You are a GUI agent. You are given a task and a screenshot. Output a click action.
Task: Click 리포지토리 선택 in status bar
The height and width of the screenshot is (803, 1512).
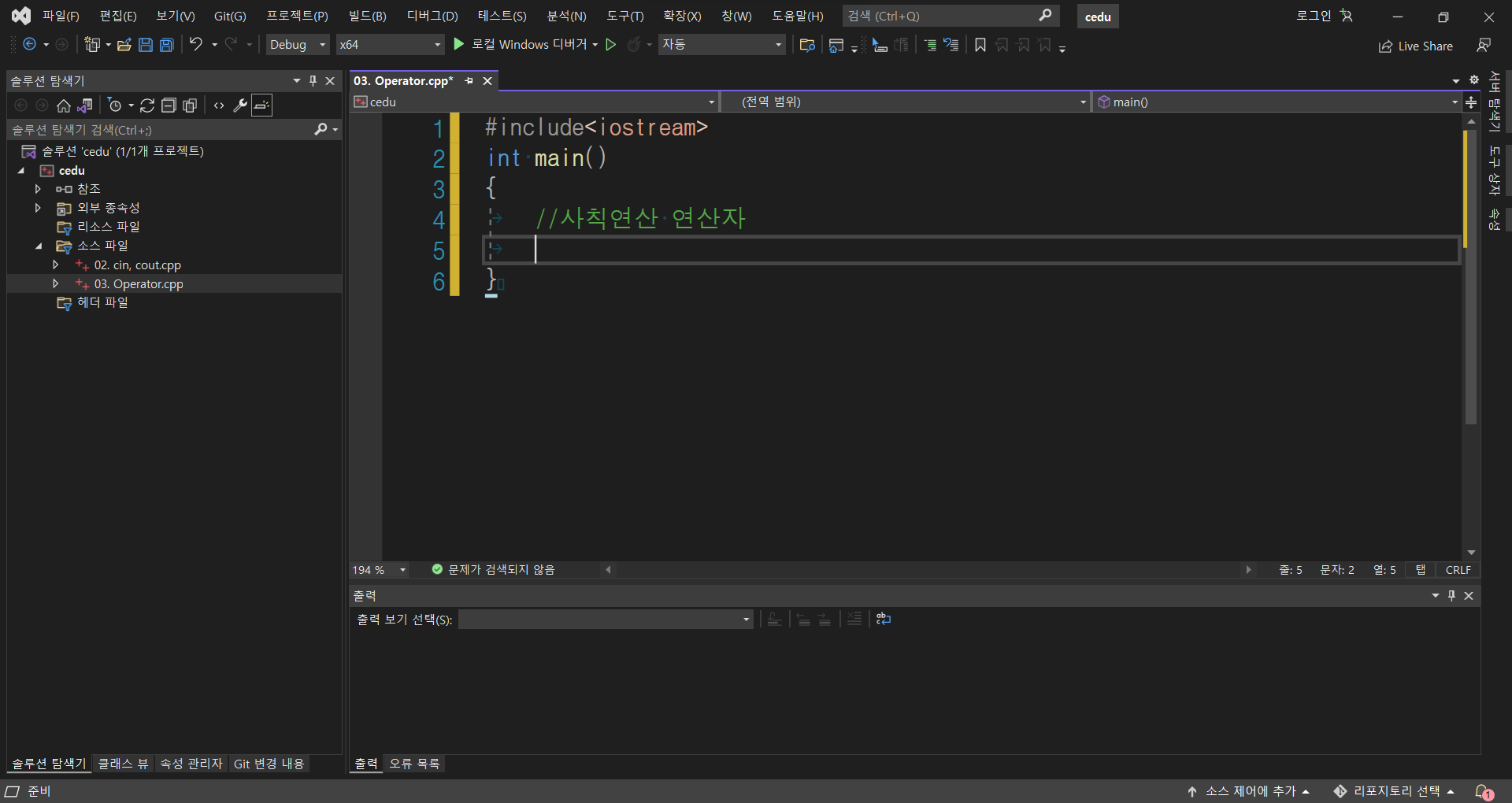pyautogui.click(x=1394, y=791)
